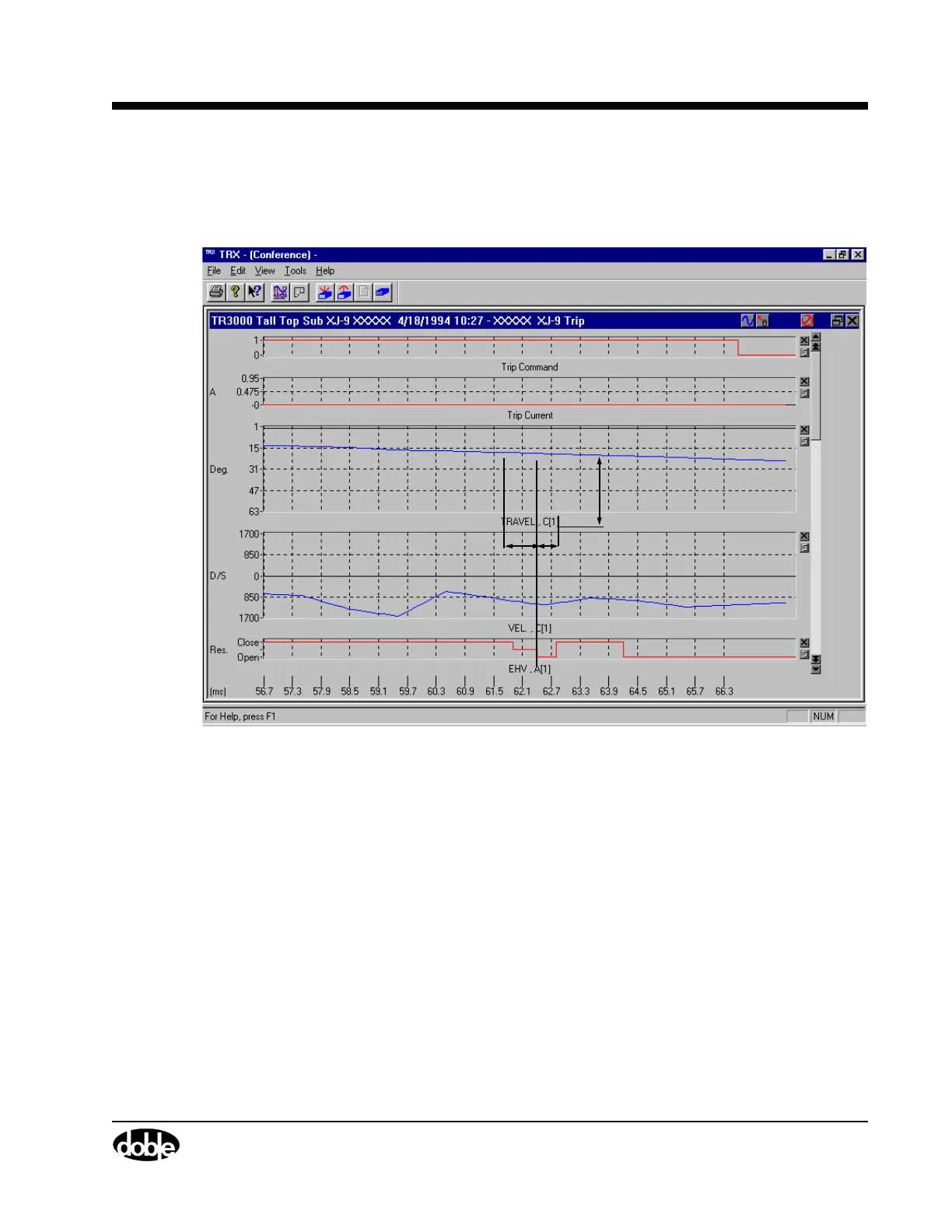Remove the Trip Current channel with its X

(804, 381)
